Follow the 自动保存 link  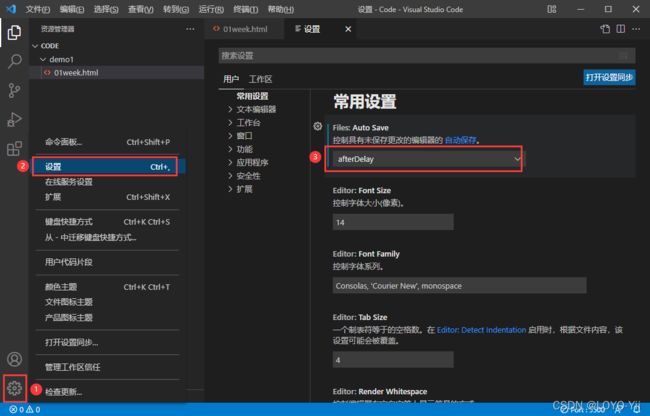tap(460, 140)
